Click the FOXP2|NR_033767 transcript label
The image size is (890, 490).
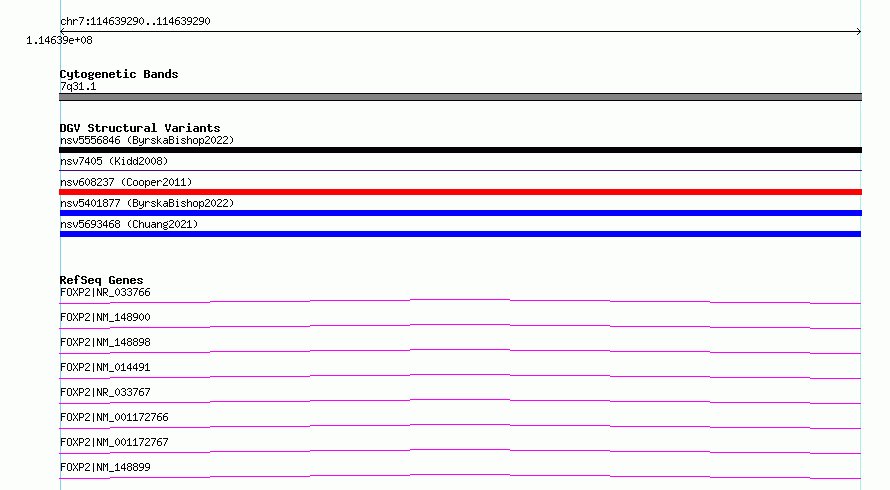pyautogui.click(x=105, y=392)
